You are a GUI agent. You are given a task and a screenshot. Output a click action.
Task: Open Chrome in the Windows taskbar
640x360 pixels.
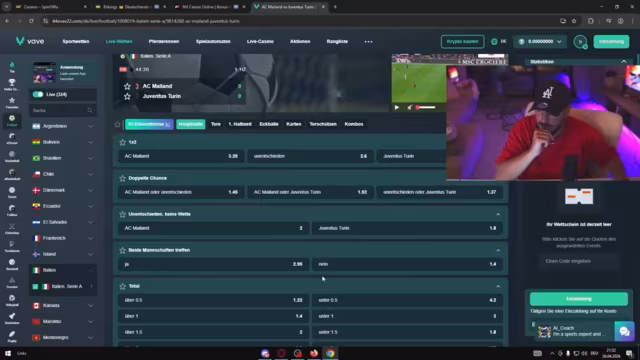click(330, 353)
